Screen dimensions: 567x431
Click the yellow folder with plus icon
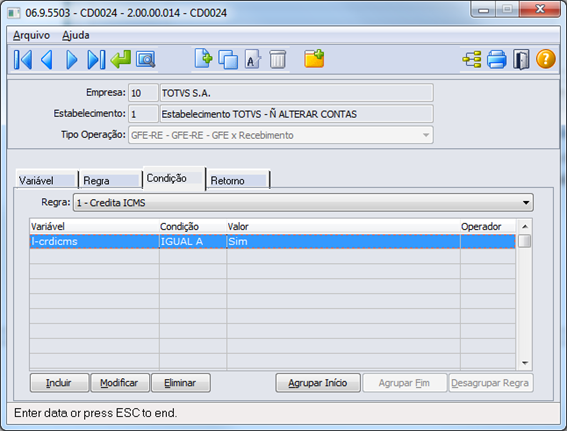(314, 59)
